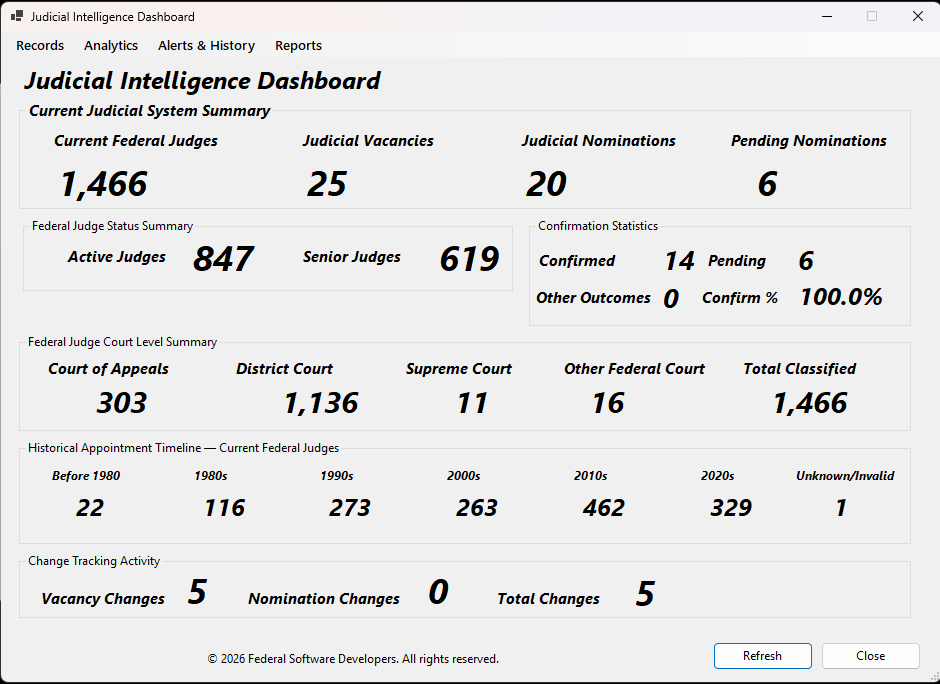
Task: Click the Active Judges count 847
Action: [x=223, y=258]
